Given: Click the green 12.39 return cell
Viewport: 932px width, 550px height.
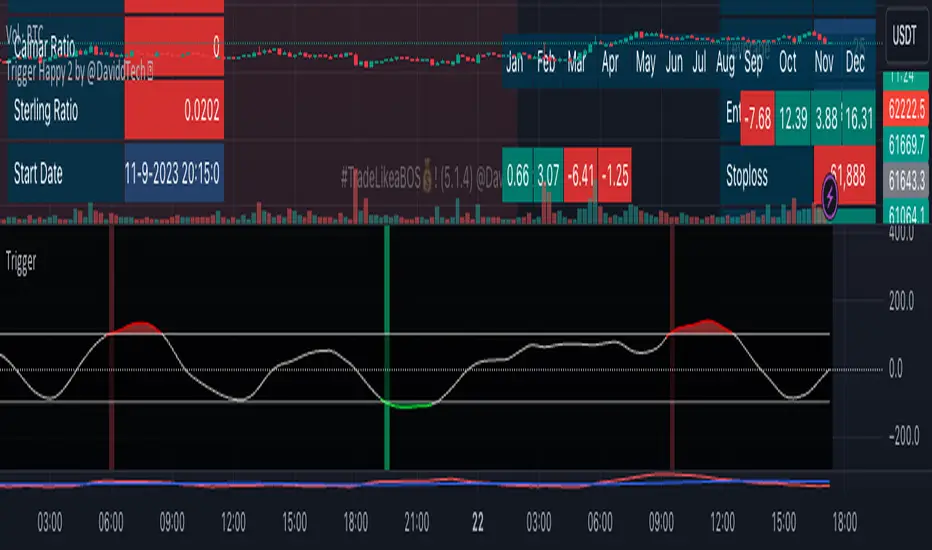Looking at the screenshot, I should coord(793,118).
